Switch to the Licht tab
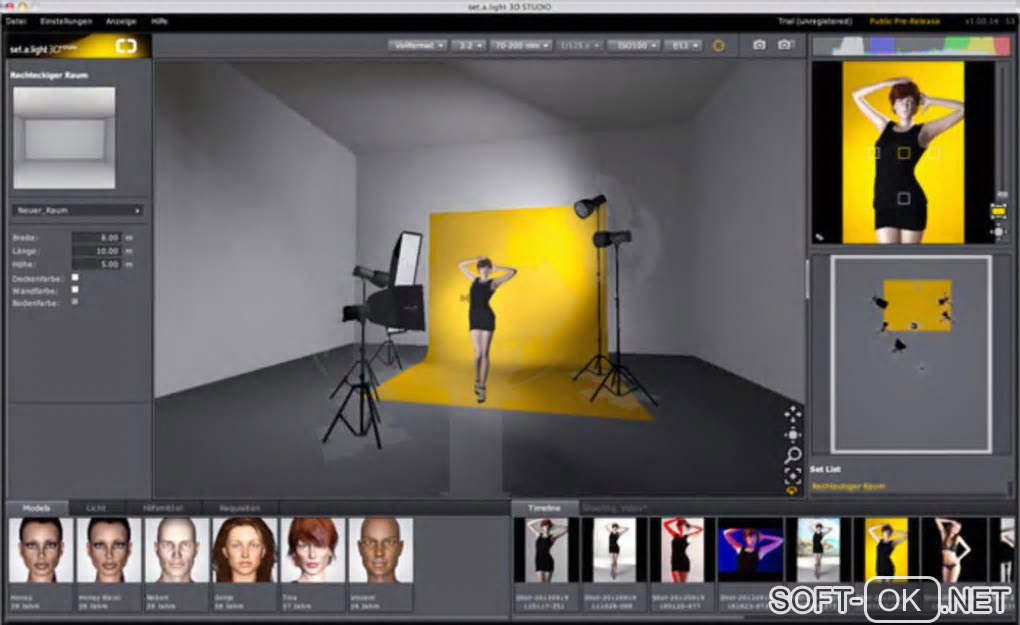Image resolution: width=1020 pixels, height=625 pixels. tap(96, 508)
